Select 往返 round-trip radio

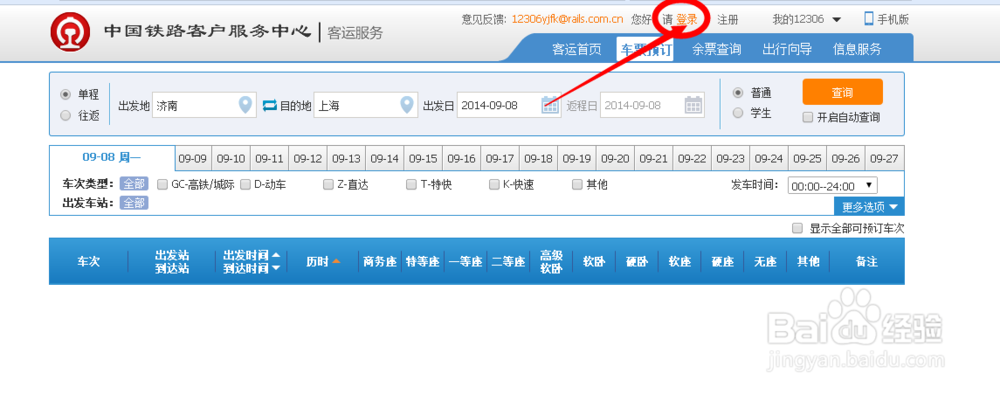[x=65, y=115]
